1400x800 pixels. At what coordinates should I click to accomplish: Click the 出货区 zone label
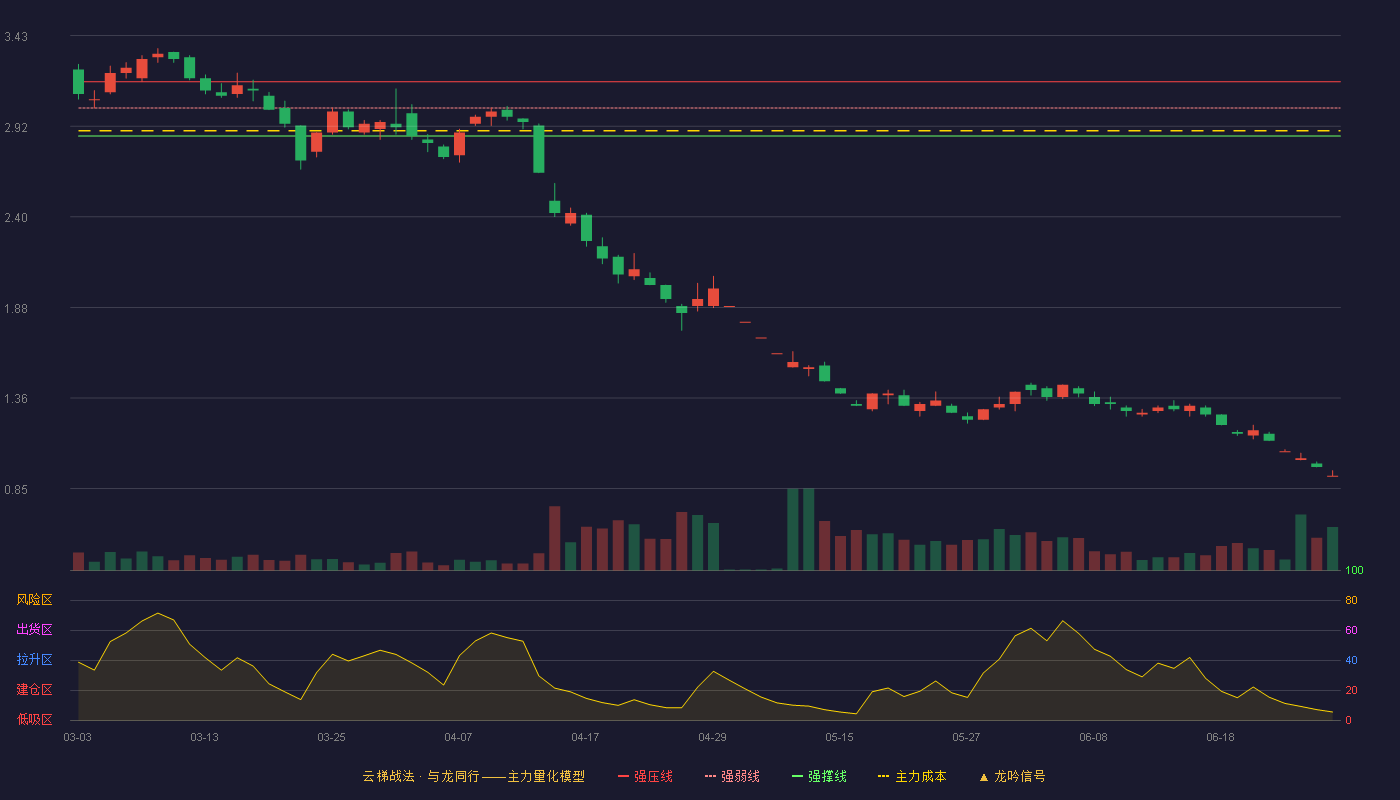pyautogui.click(x=34, y=630)
